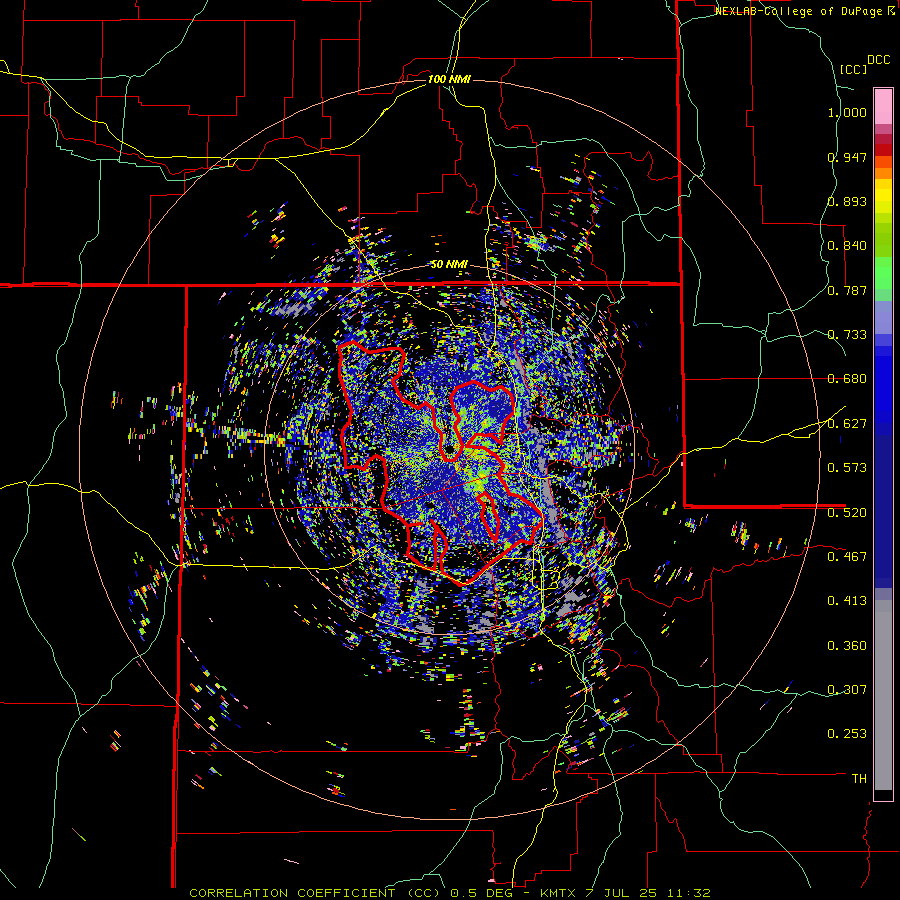Viewport: 900px width, 900px height.
Task: Select the 0.627 scale value
Action: point(847,424)
